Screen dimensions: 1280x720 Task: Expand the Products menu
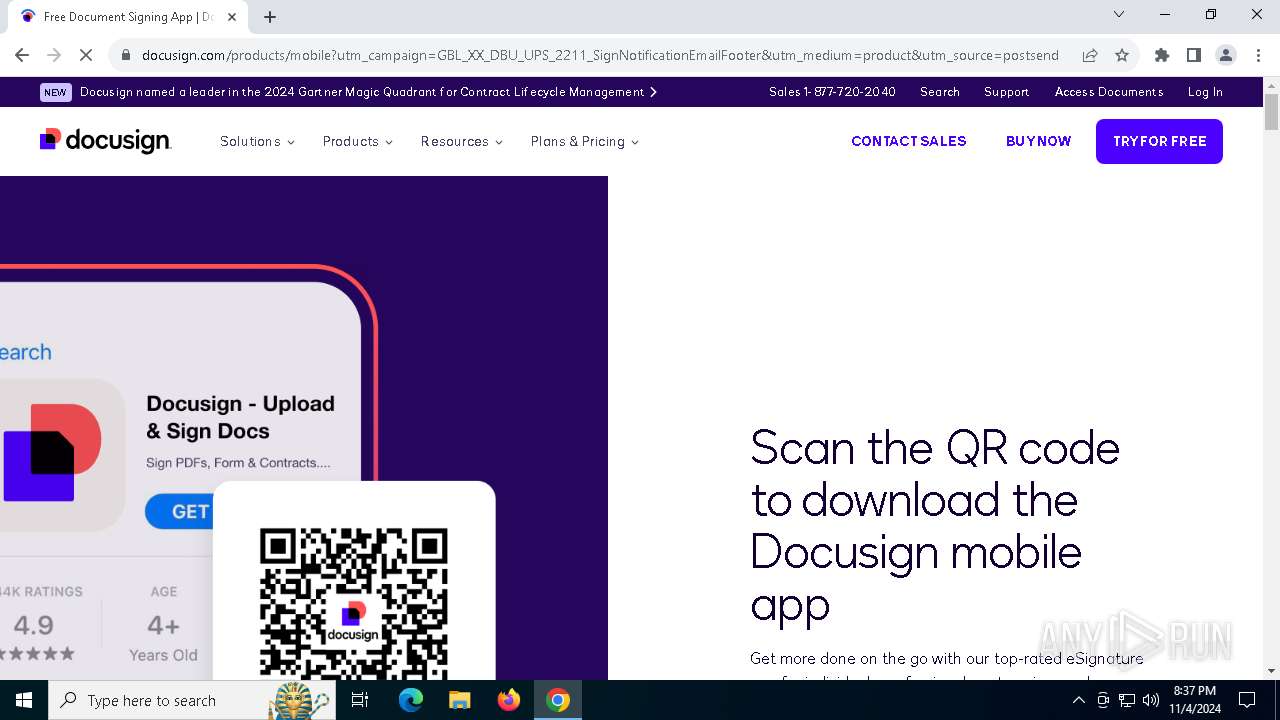(x=357, y=141)
